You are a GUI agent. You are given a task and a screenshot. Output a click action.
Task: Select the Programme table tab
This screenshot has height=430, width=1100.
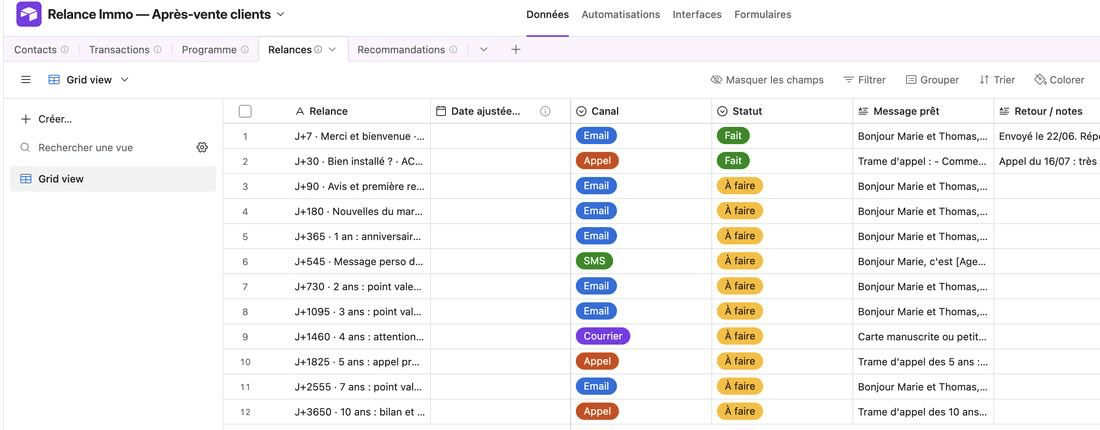tap(209, 50)
